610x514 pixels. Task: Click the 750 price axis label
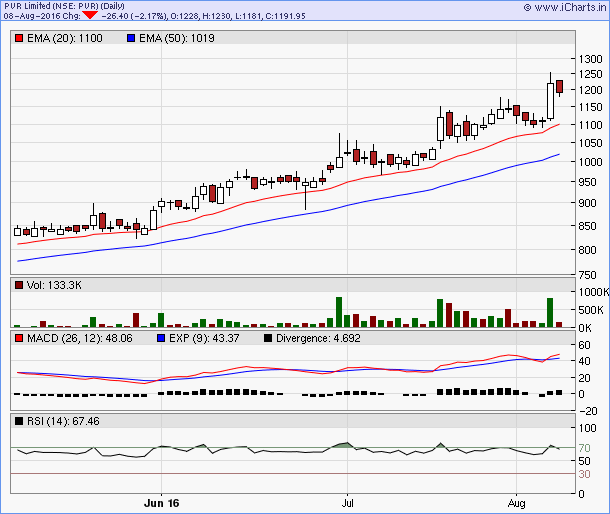tap(587, 275)
